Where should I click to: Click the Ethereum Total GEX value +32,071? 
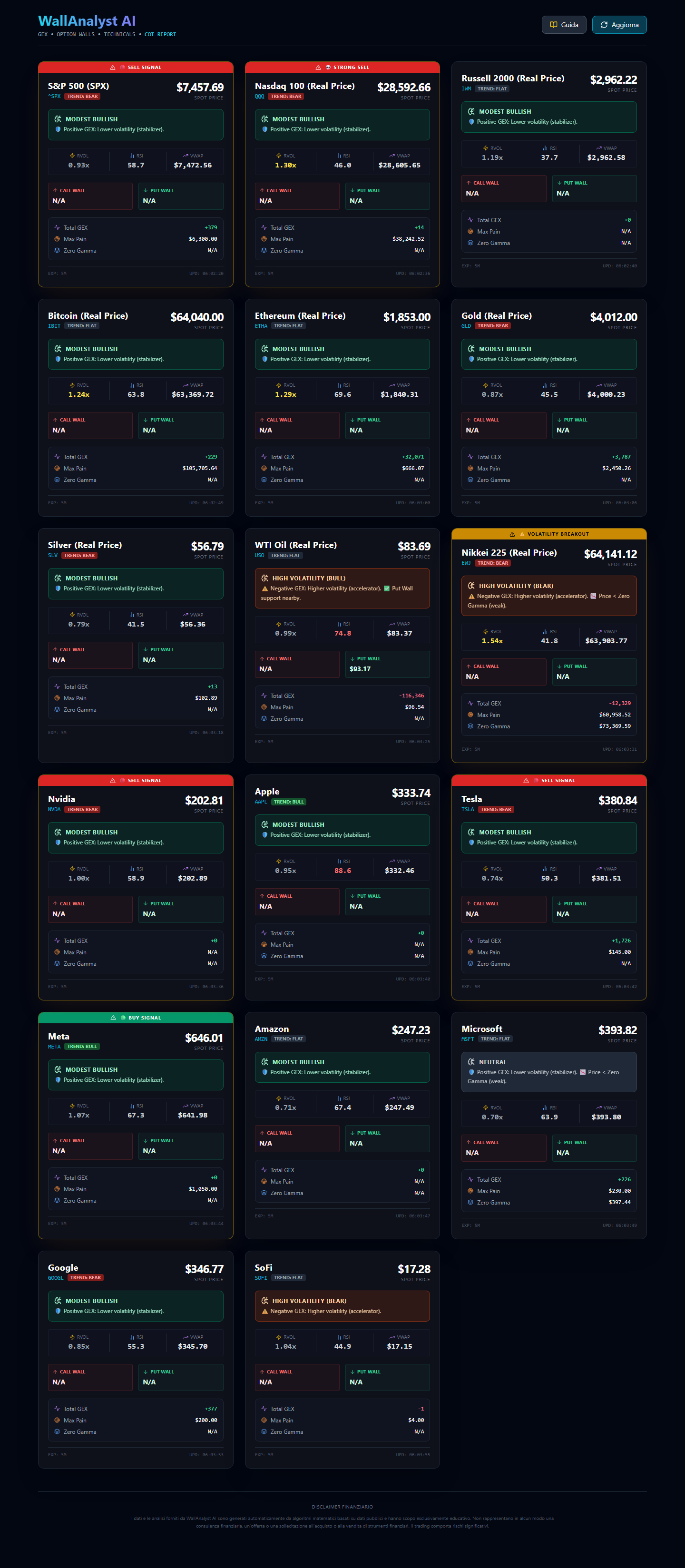click(413, 457)
